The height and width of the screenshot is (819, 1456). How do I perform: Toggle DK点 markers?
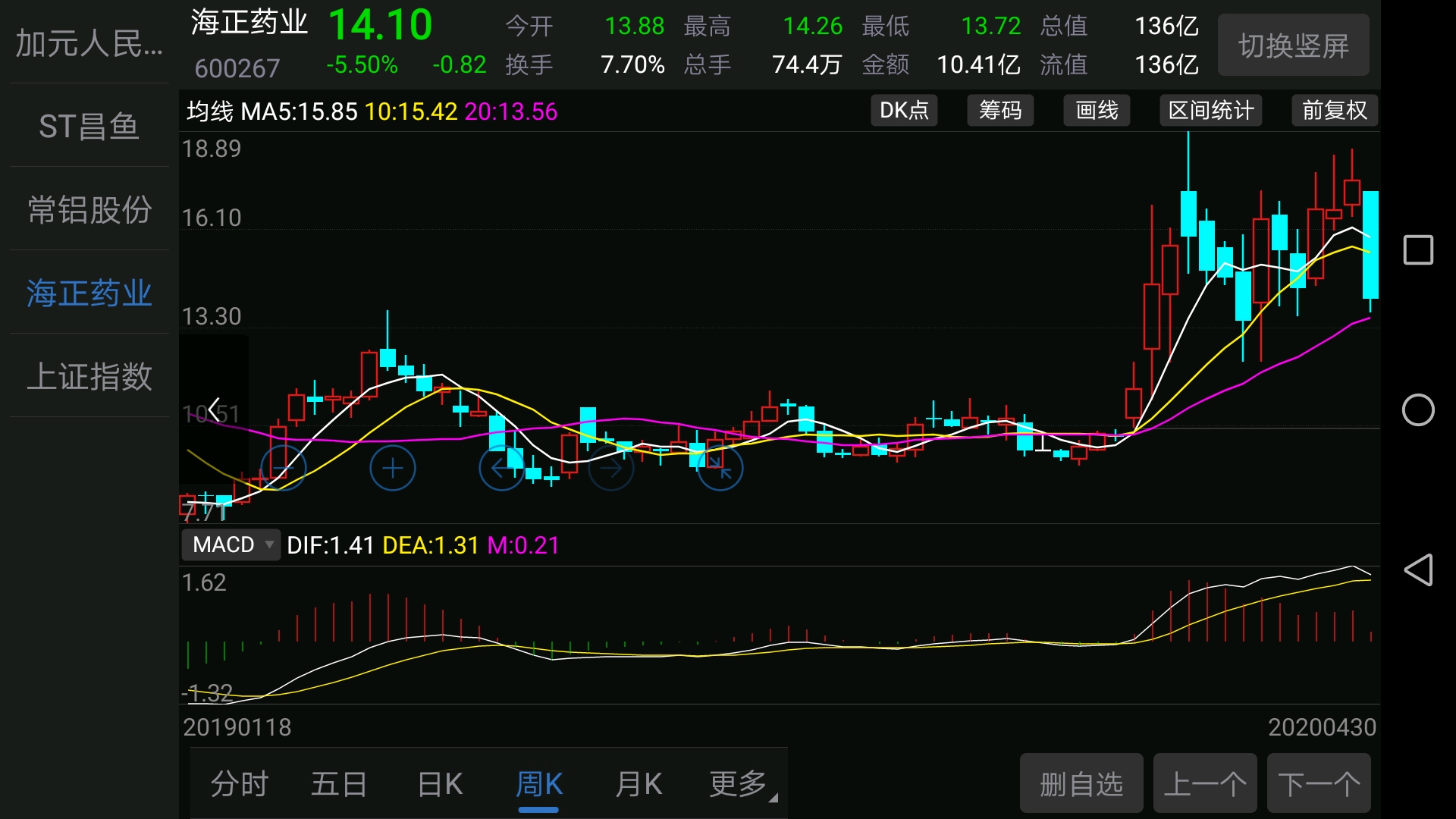[904, 111]
